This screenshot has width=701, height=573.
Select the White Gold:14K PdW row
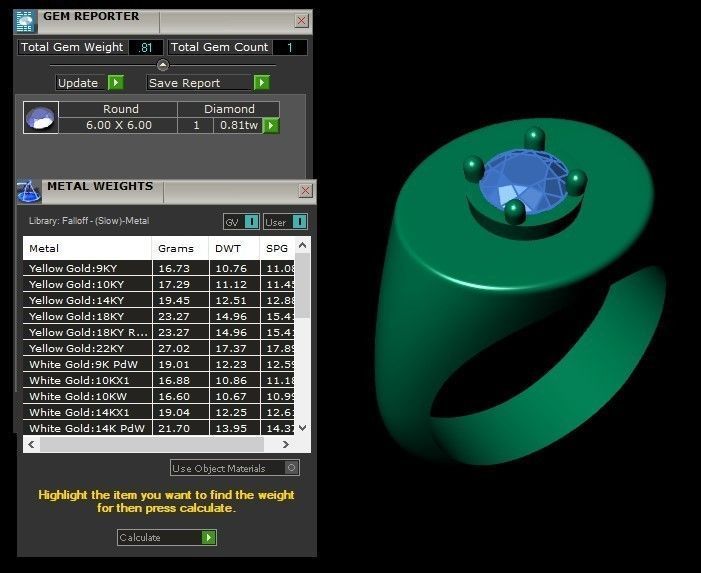(159, 428)
